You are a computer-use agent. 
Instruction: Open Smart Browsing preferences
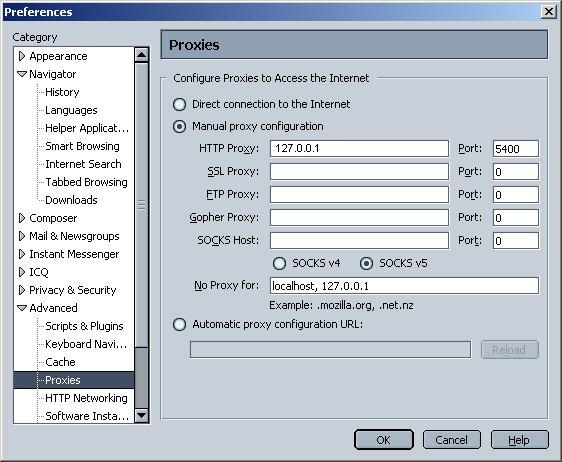click(82, 146)
